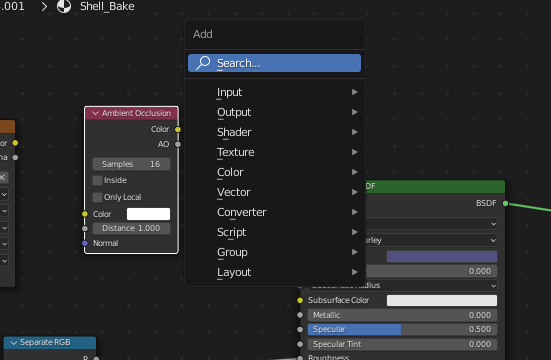Open the purple color swatch on BSDF node
The width and height of the screenshot is (551, 360).
442,257
